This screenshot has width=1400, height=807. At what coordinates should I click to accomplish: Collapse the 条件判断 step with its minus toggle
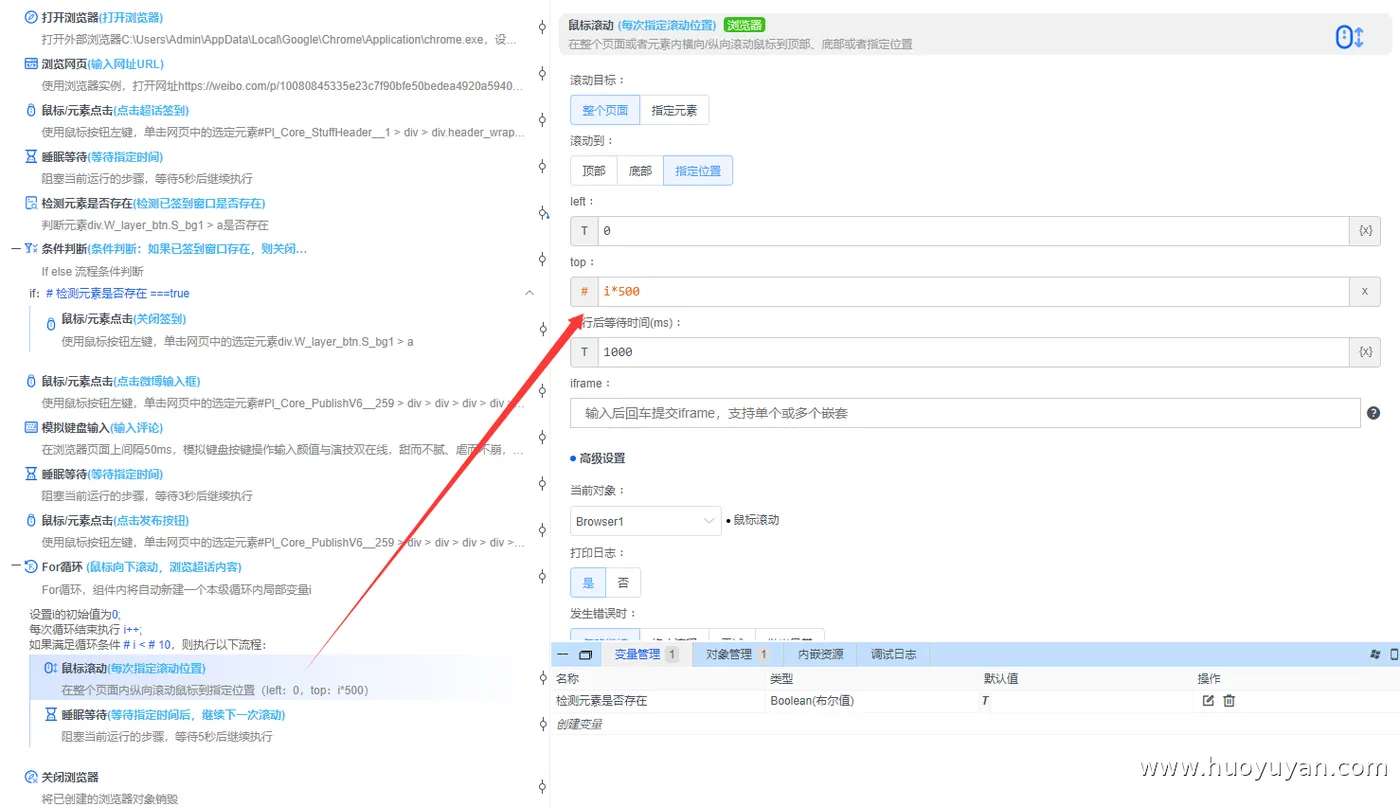click(x=16, y=249)
